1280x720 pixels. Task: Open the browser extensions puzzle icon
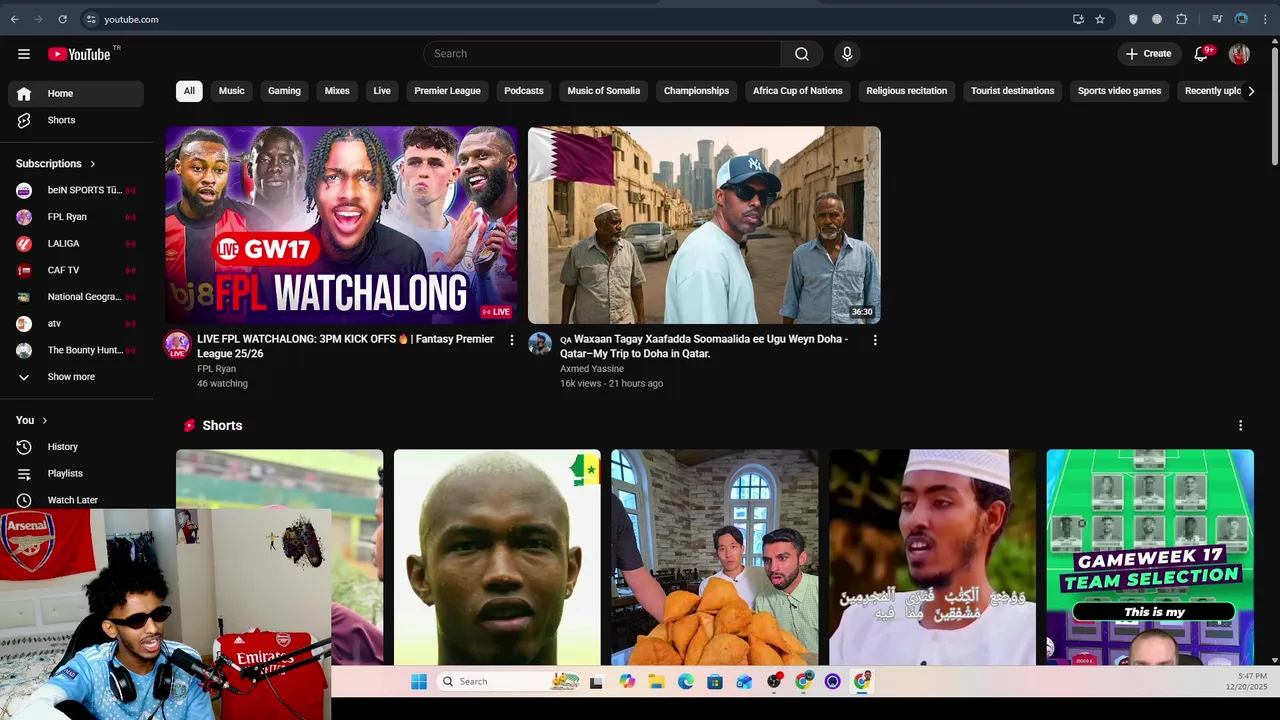pos(1182,19)
